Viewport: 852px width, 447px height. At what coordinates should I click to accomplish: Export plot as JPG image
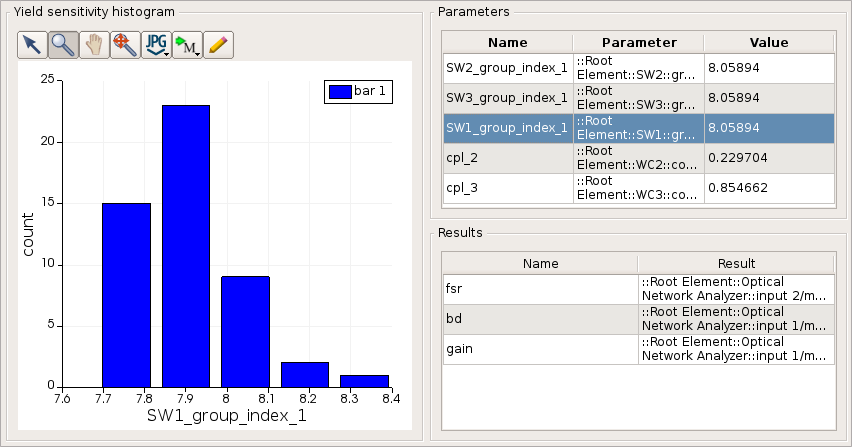click(x=156, y=45)
